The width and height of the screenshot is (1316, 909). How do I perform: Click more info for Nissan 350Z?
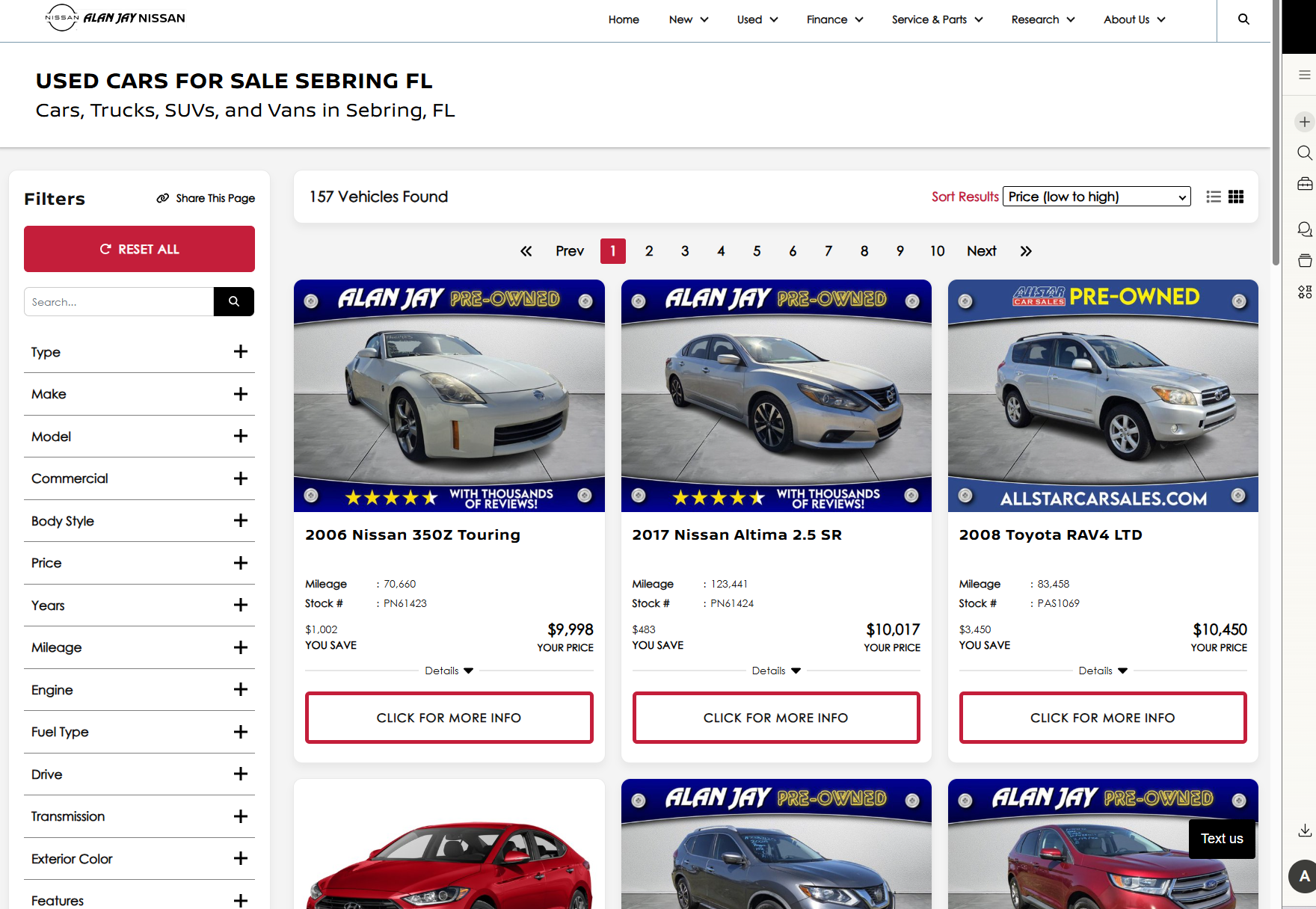449,718
